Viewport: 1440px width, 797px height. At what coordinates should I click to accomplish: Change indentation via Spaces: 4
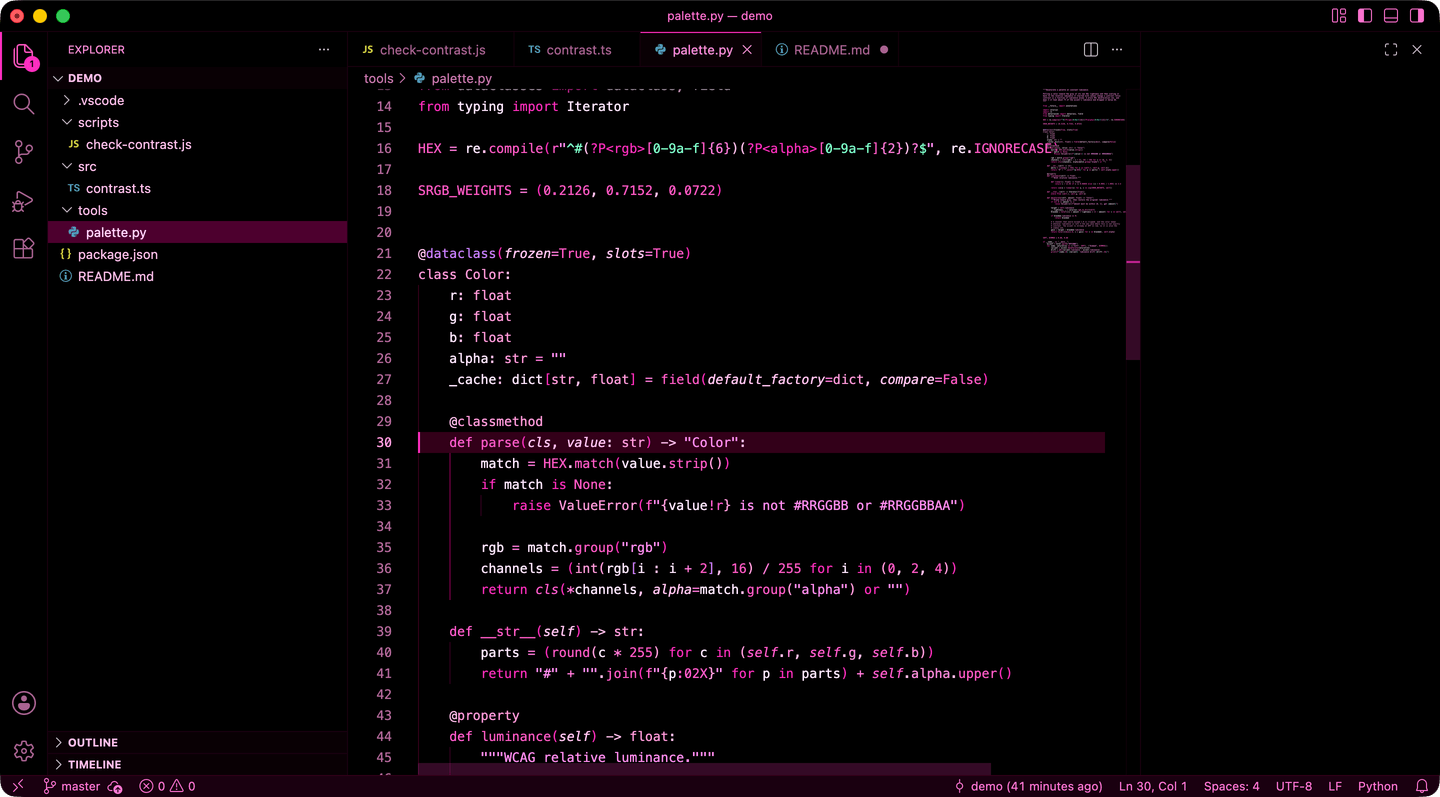coord(1231,786)
